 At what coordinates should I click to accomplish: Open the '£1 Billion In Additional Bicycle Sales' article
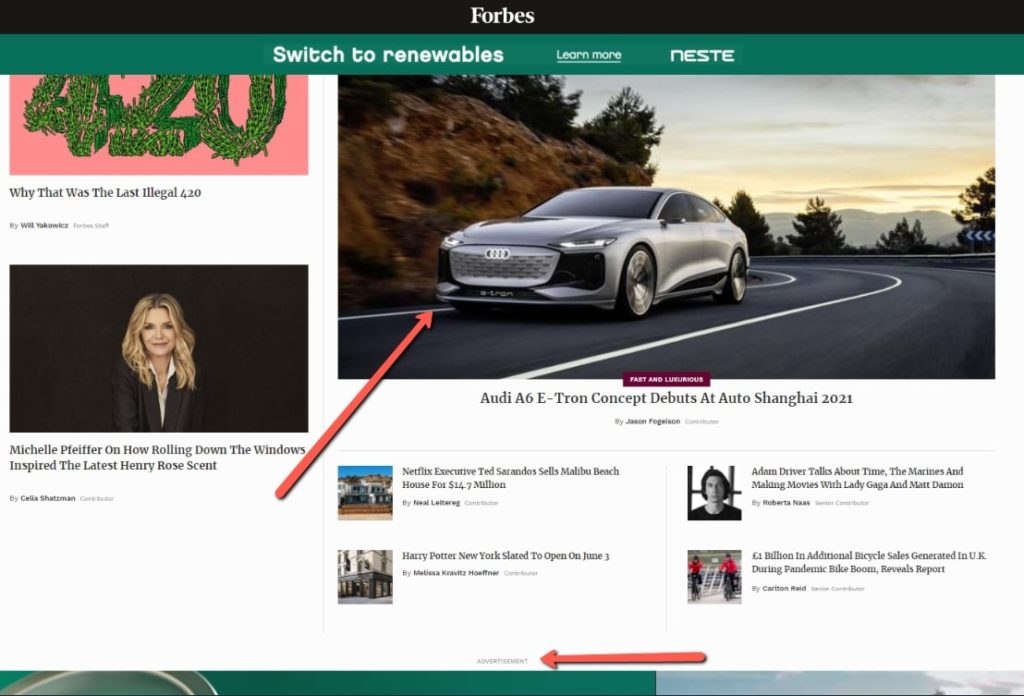tap(869, 562)
